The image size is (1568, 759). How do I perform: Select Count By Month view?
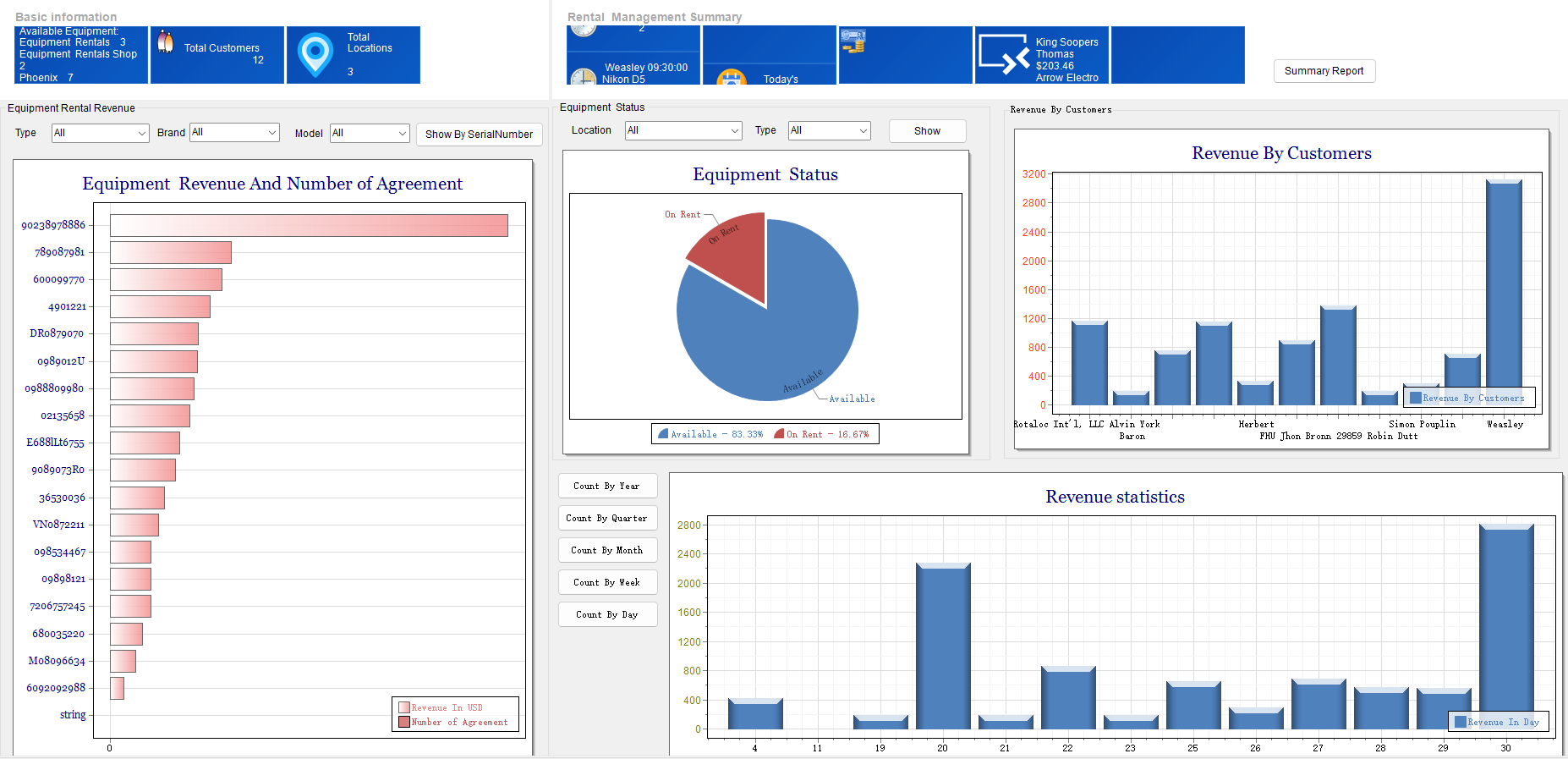tap(607, 550)
